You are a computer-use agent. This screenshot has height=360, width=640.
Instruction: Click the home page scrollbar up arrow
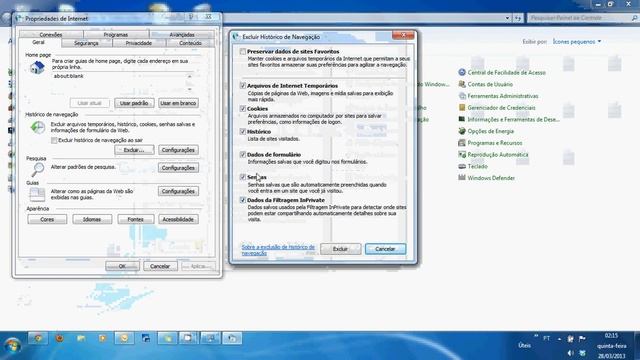click(189, 76)
